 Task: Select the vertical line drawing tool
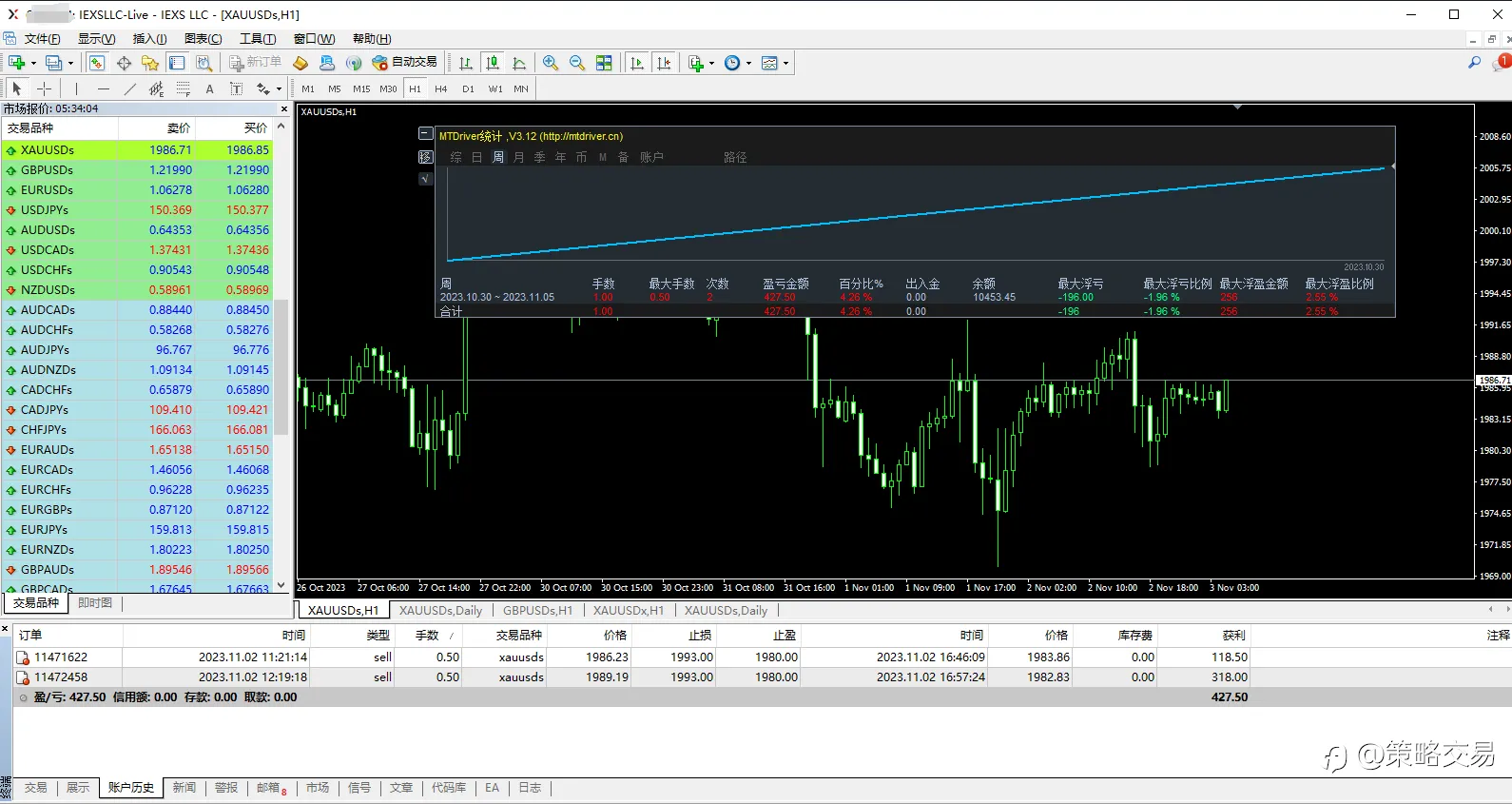(x=76, y=88)
